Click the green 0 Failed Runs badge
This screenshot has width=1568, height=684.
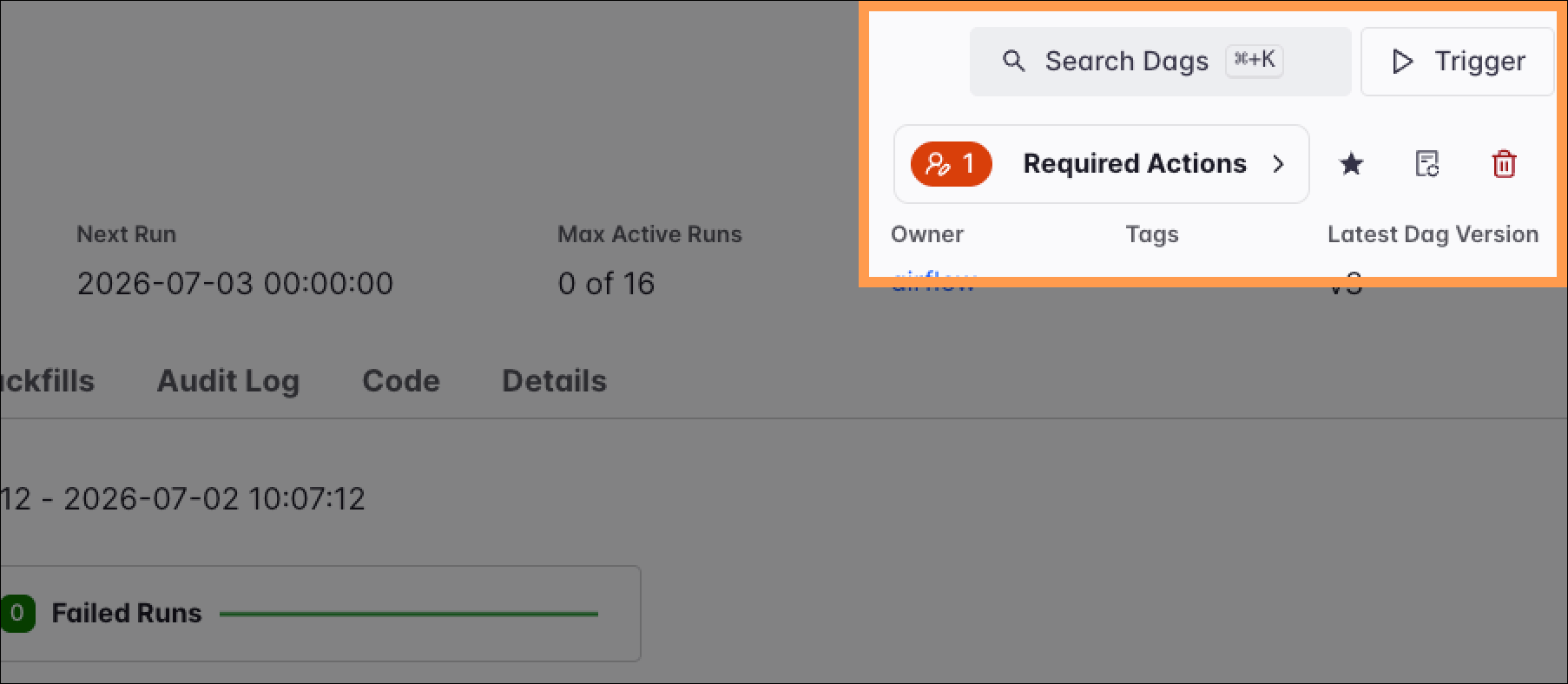click(x=16, y=614)
